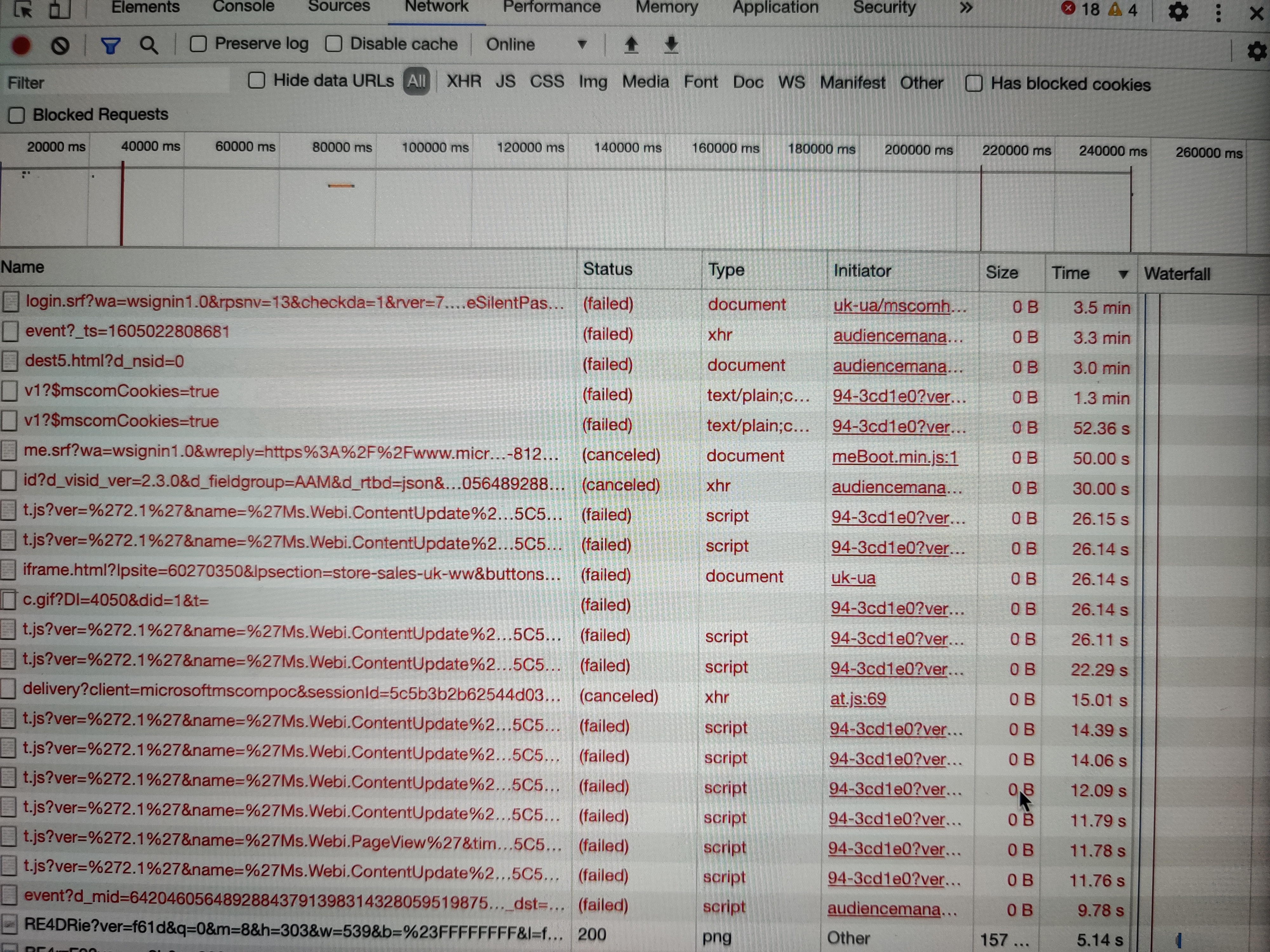Viewport: 1270px width, 952px height.
Task: Open the meBoot.min.js:1 initiator link
Action: (x=894, y=457)
